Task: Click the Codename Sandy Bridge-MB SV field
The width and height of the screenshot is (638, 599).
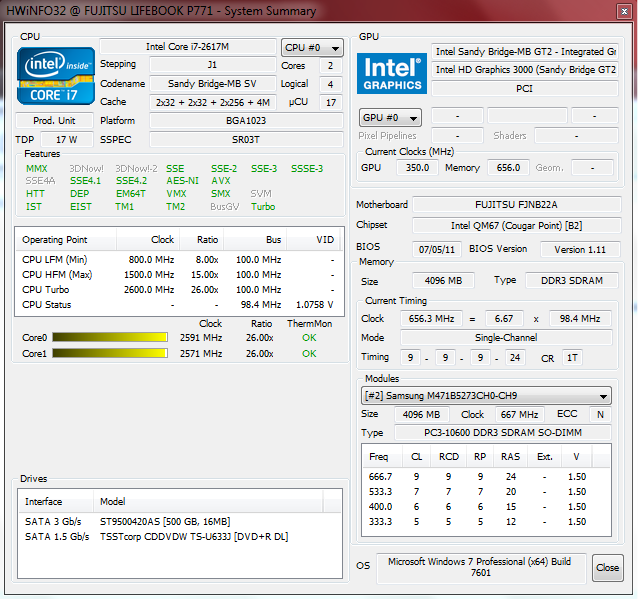Action: [x=212, y=84]
